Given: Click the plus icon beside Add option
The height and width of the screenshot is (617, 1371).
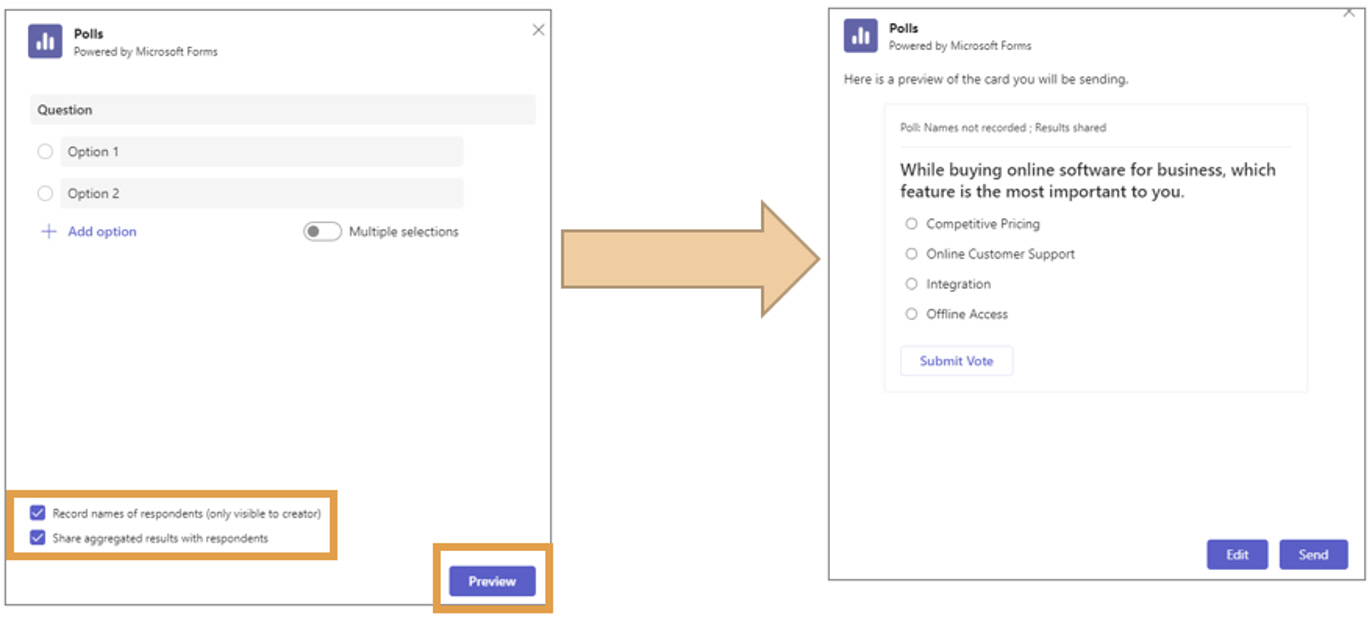Looking at the screenshot, I should tap(48, 231).
